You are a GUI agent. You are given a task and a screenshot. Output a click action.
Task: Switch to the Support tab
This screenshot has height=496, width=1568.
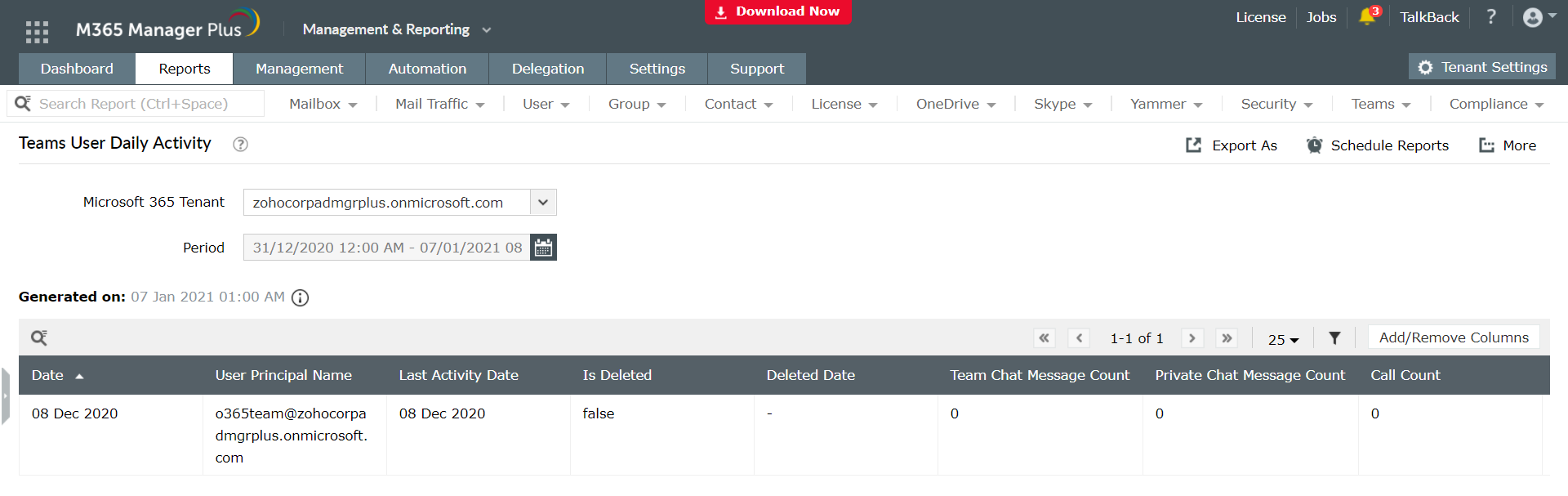[757, 69]
